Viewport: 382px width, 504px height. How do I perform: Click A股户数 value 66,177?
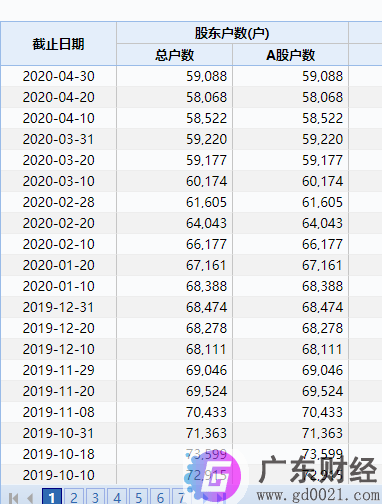tap(322, 244)
